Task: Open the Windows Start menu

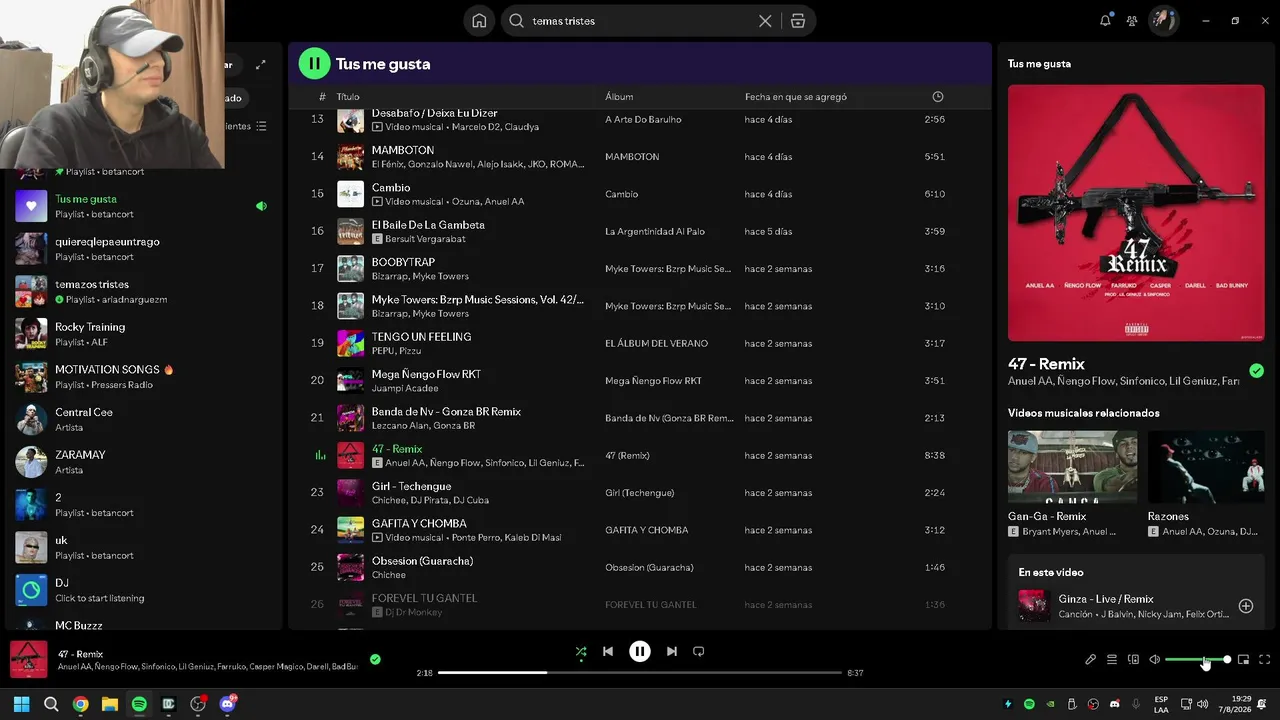Action: pos(22,704)
